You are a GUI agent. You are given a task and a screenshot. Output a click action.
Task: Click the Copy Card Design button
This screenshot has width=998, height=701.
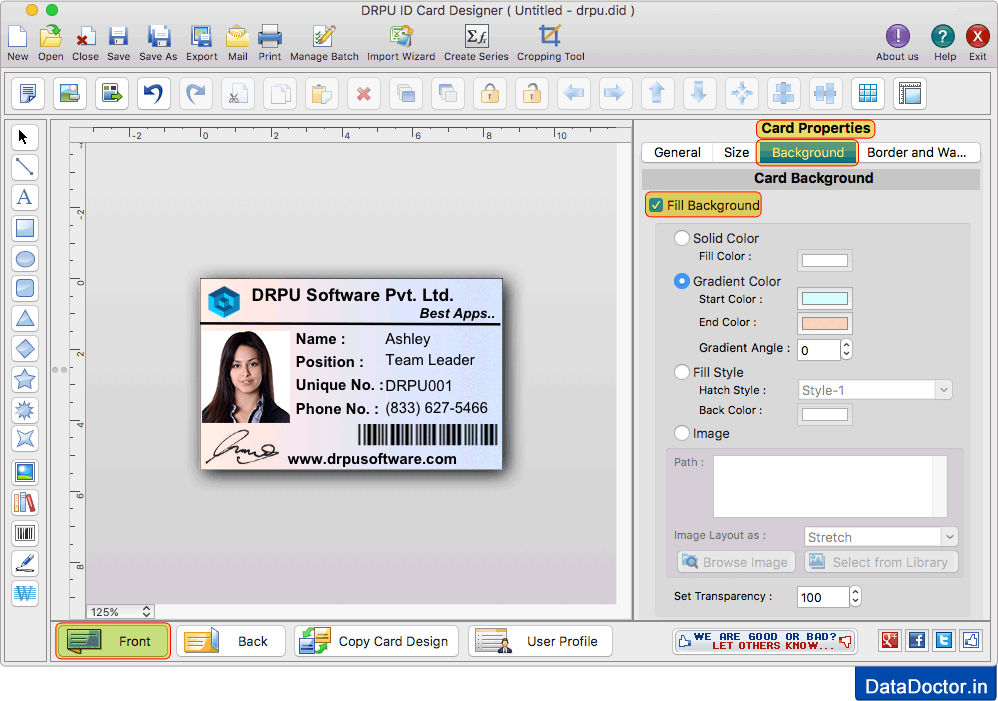(376, 641)
